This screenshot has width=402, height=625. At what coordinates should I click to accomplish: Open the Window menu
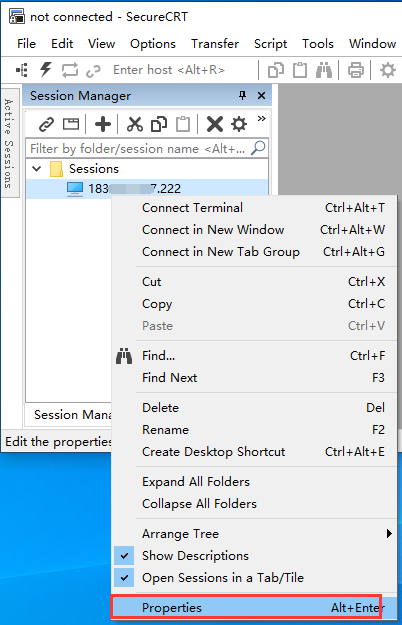click(x=373, y=43)
